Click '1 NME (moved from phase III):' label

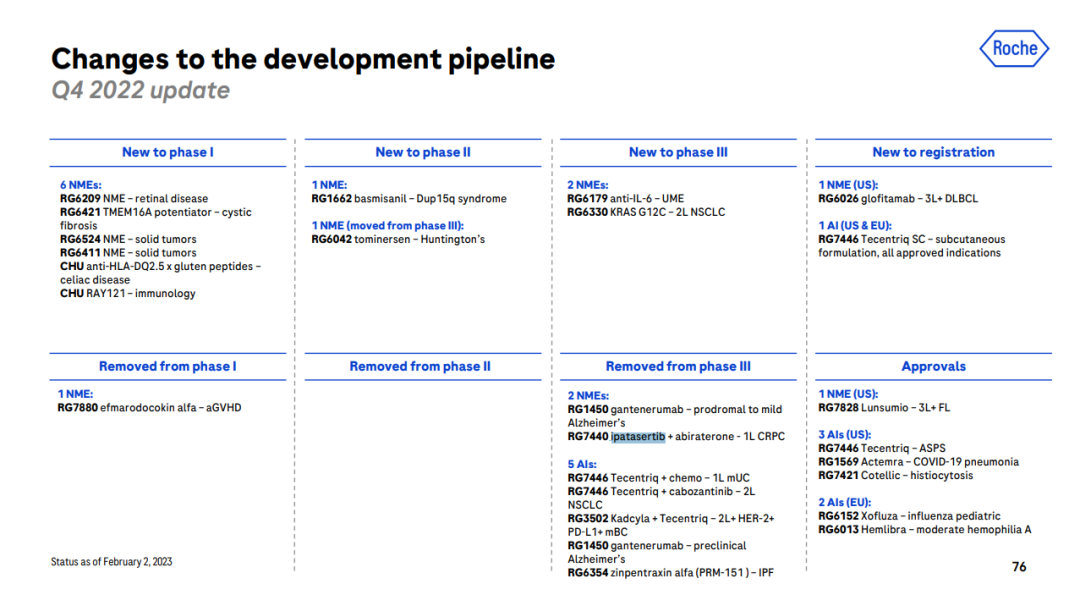pos(388,226)
